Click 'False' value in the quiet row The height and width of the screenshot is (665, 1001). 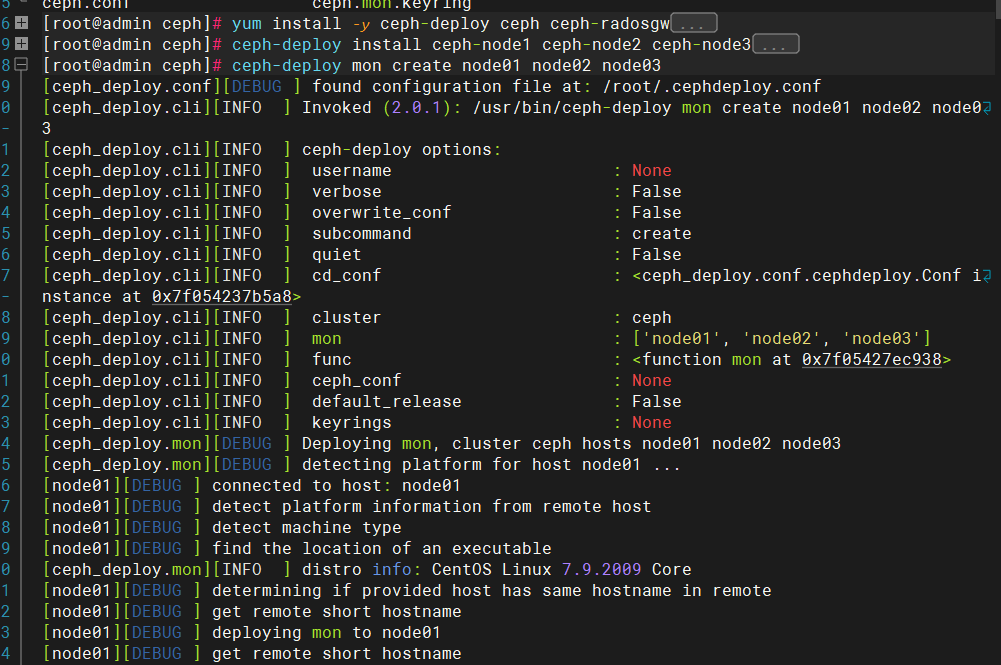(x=657, y=255)
